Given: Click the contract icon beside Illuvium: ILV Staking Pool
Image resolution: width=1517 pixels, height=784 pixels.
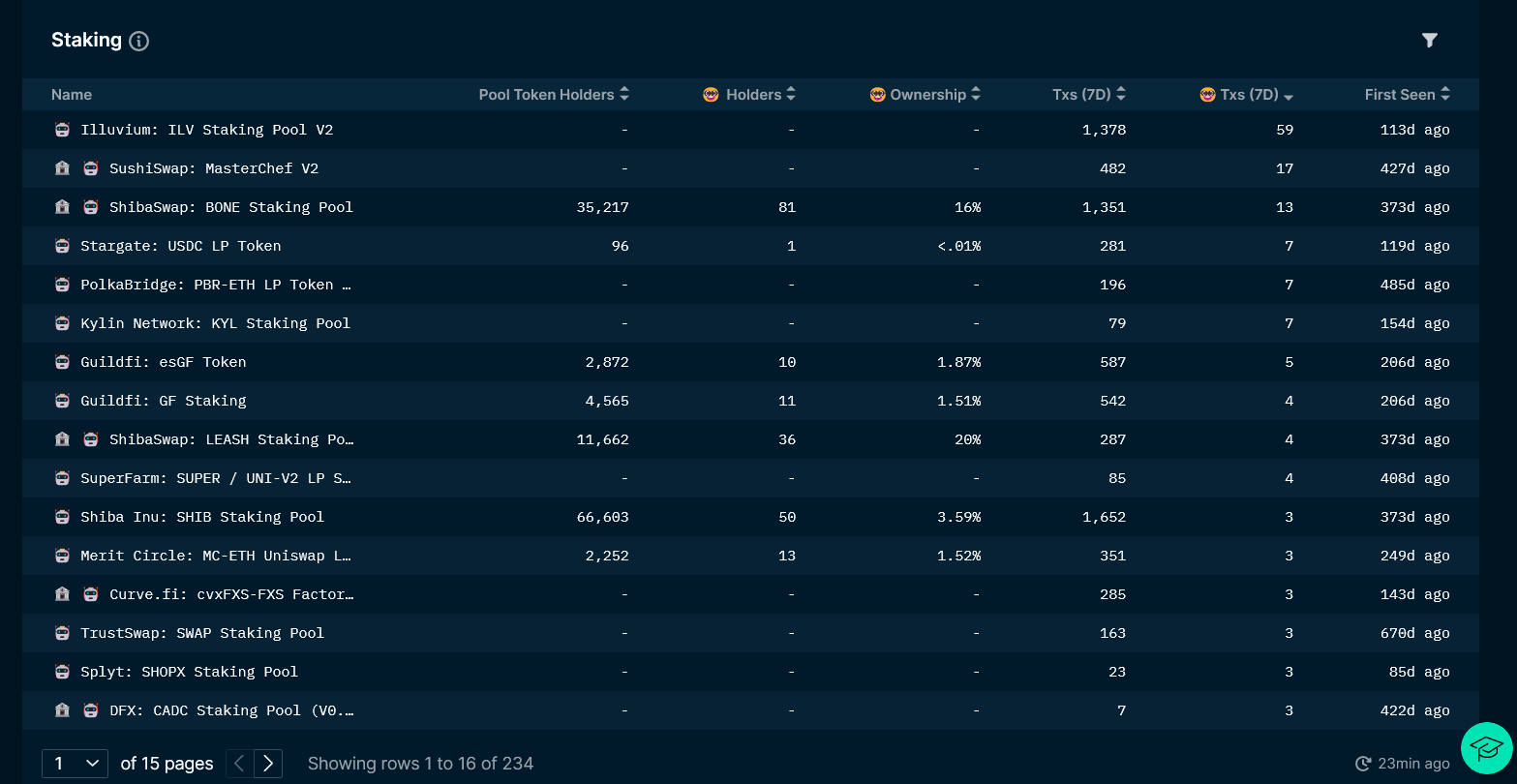Looking at the screenshot, I should pyautogui.click(x=62, y=130).
